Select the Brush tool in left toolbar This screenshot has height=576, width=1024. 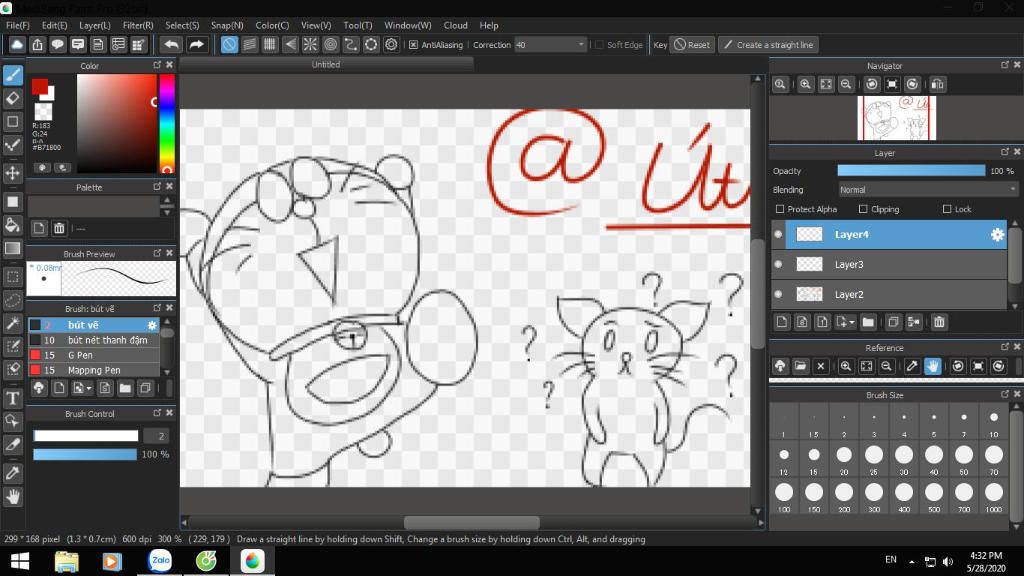(12, 75)
